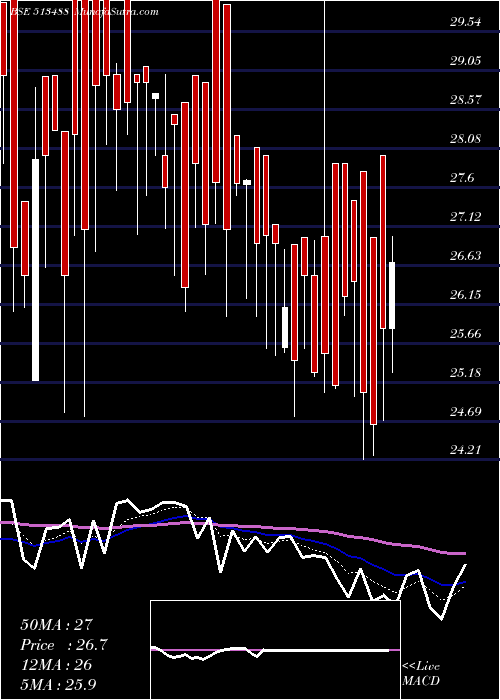Click the 50MA : 27 readout
500x700 pixels.
click(57, 625)
